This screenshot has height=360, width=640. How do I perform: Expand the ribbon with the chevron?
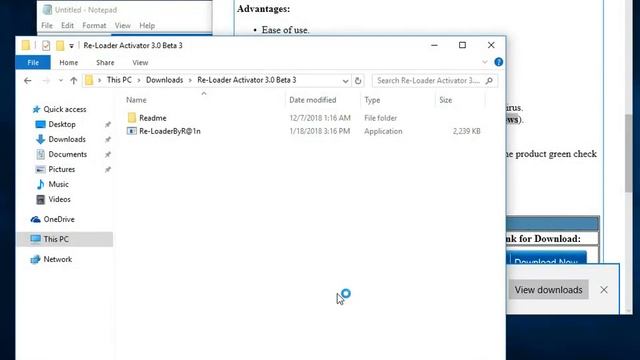click(484, 62)
